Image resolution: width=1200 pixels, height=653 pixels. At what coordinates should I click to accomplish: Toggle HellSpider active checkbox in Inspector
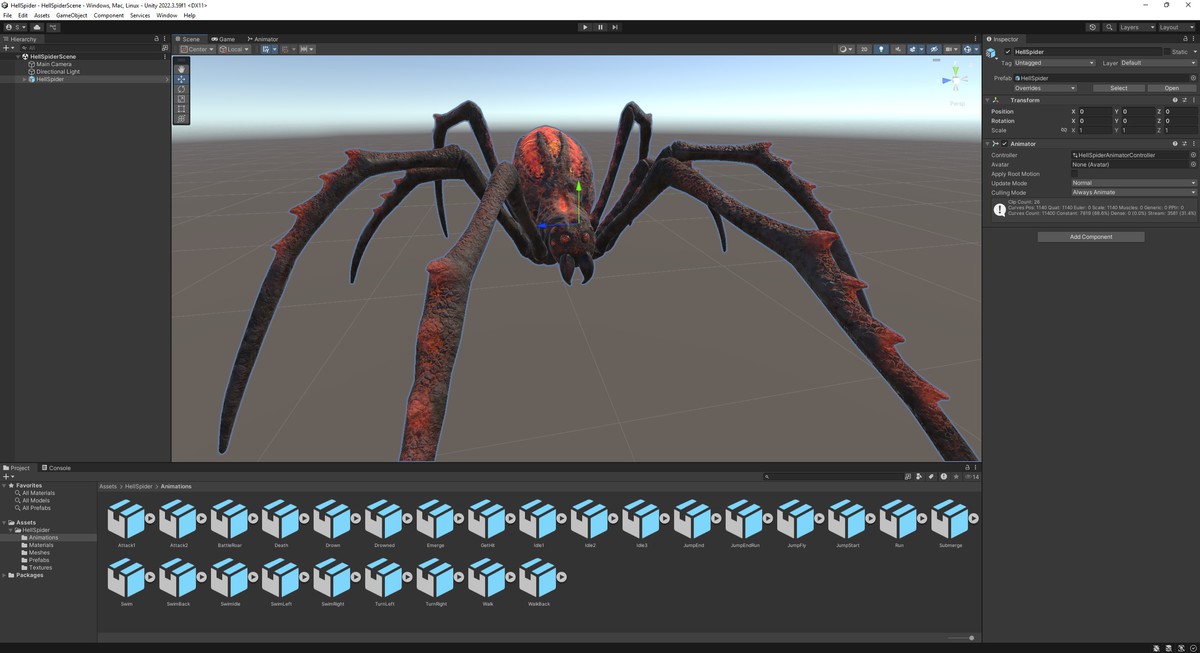pos(1008,51)
